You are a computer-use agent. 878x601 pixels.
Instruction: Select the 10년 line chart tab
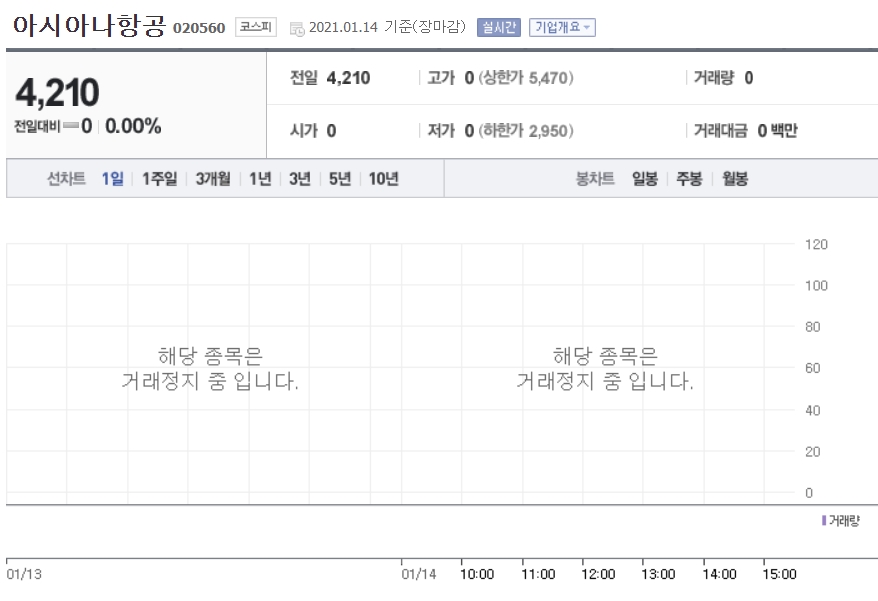[384, 179]
